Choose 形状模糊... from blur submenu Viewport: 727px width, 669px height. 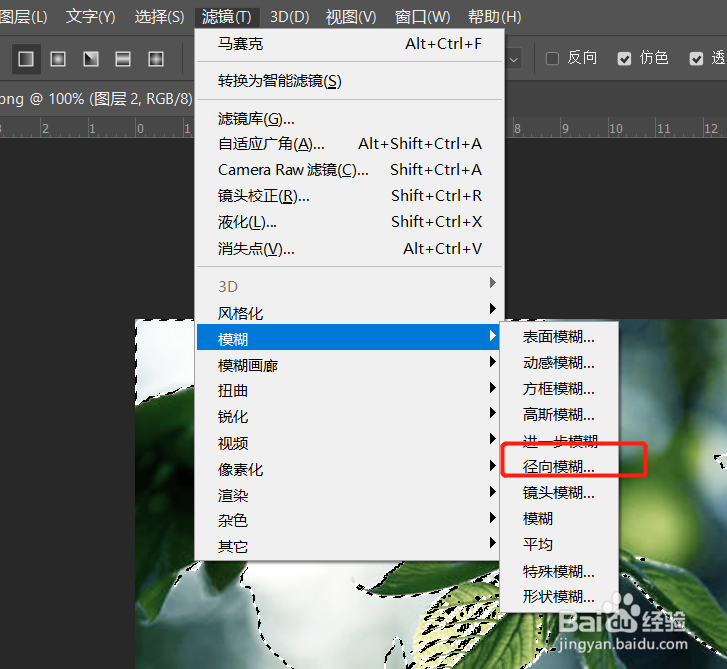(x=559, y=597)
